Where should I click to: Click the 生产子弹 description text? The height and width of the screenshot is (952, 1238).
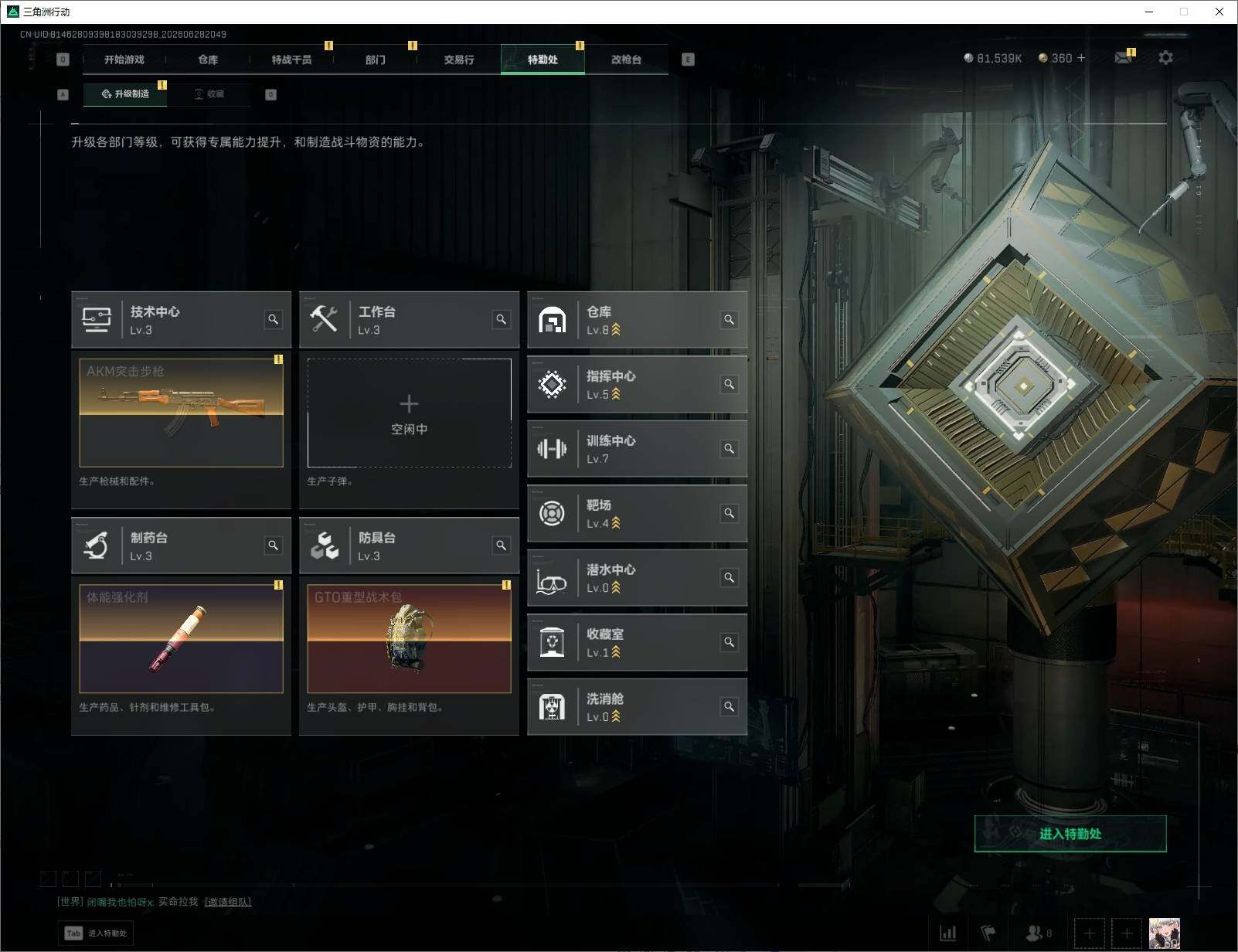pos(330,481)
